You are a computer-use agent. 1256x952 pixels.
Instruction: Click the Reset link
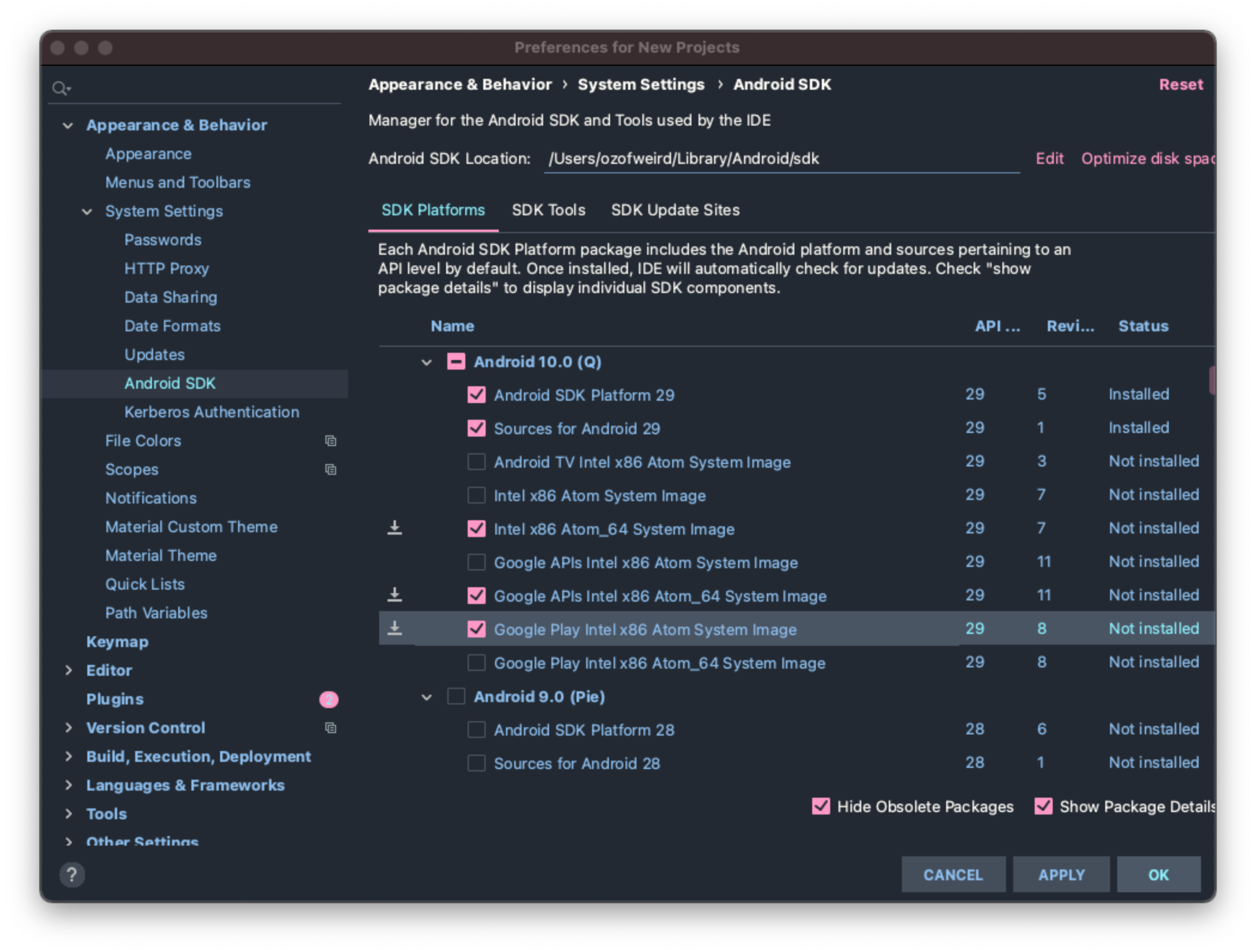coord(1181,84)
